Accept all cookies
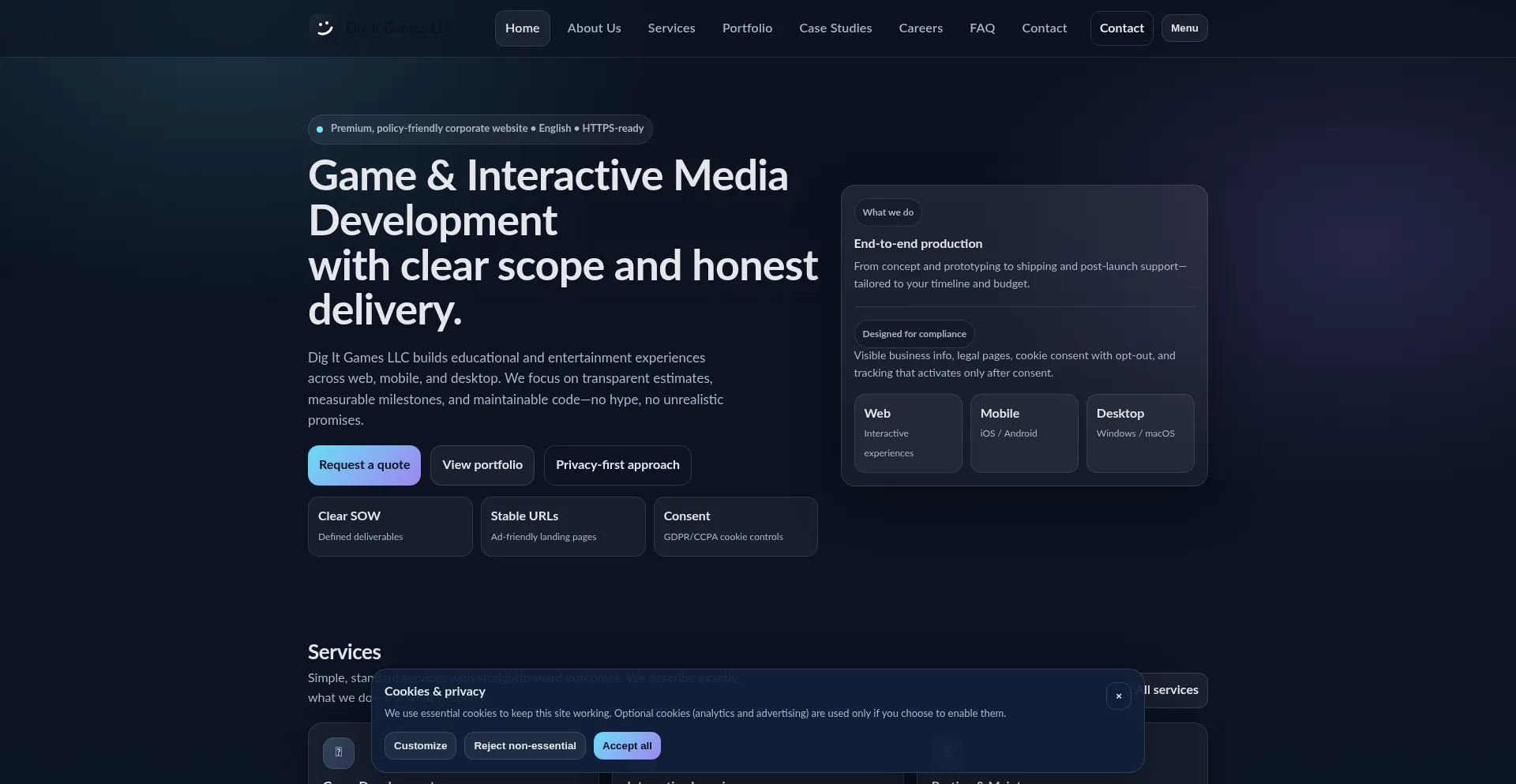1516x784 pixels. click(627, 746)
